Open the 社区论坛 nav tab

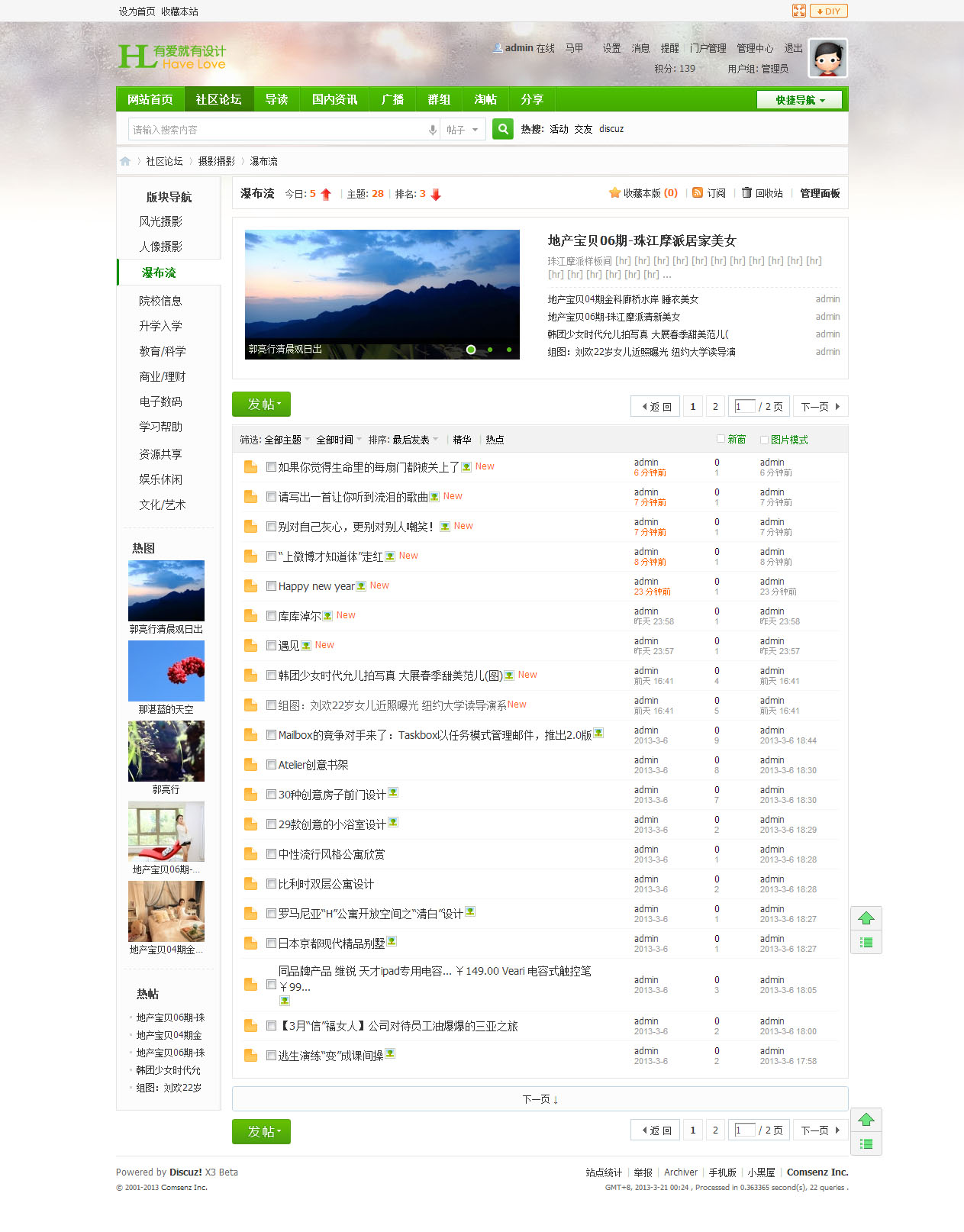click(219, 99)
